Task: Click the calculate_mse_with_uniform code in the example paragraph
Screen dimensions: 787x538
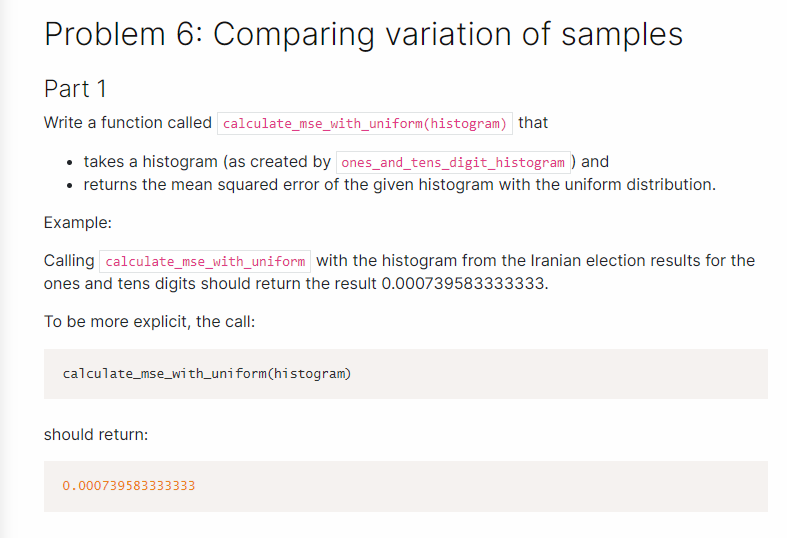Action: 205,262
